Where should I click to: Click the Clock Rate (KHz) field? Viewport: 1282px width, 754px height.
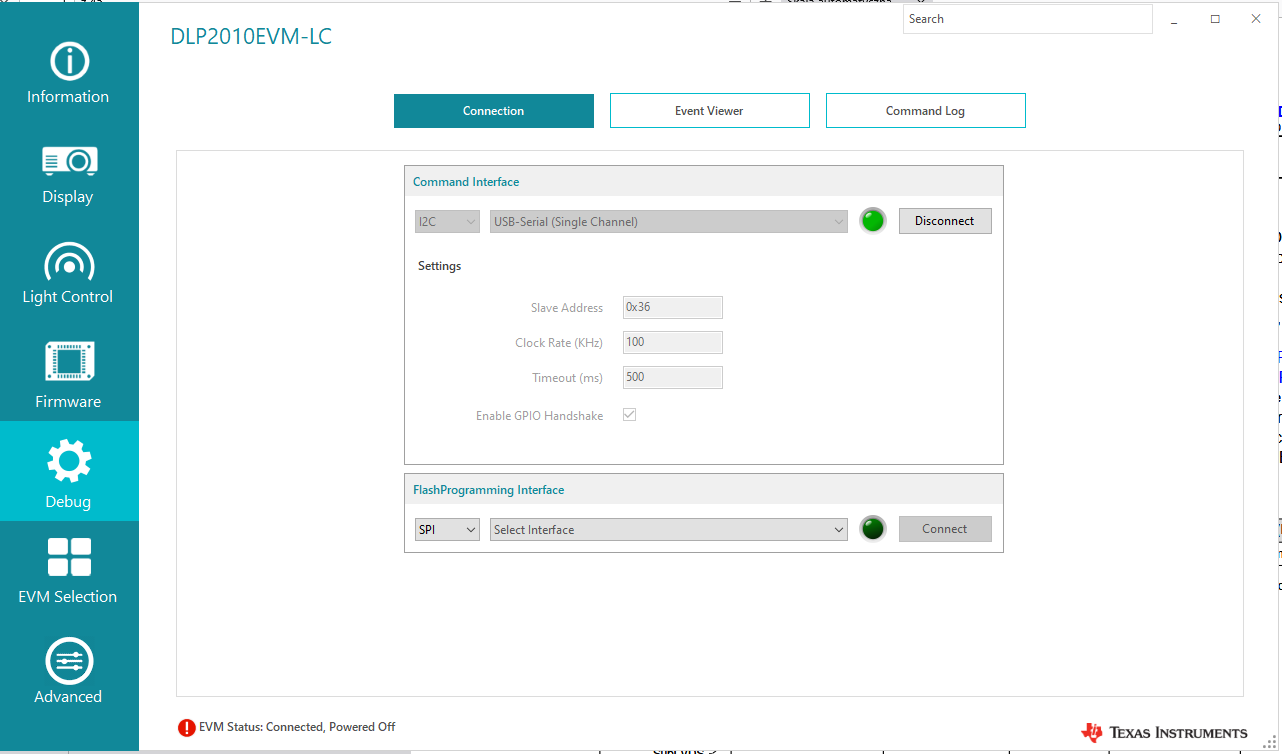click(x=673, y=343)
